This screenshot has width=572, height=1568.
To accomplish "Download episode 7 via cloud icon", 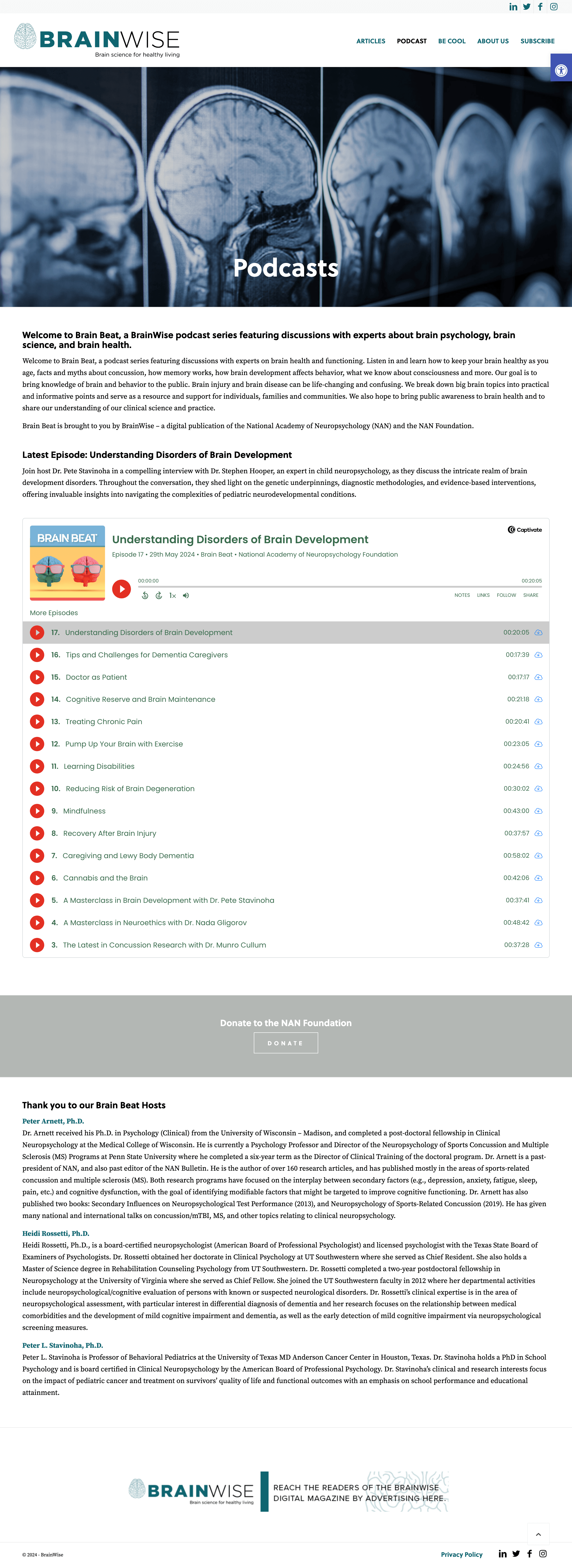I will click(538, 856).
